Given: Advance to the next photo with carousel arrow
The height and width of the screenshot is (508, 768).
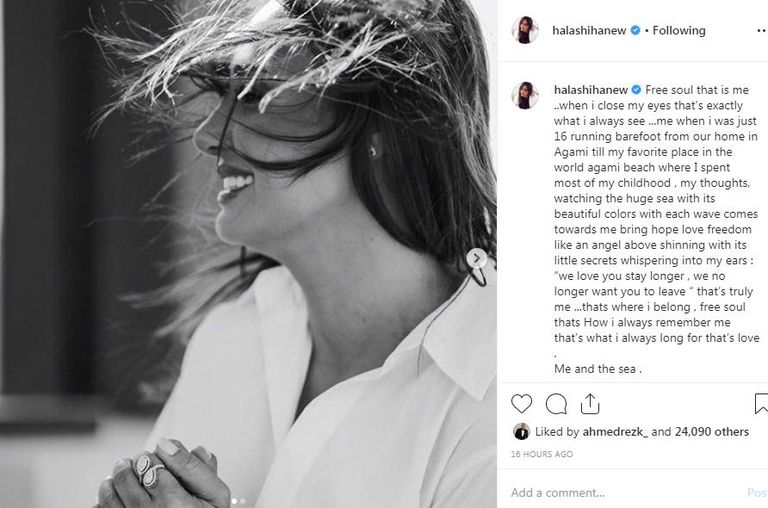Looking at the screenshot, I should tap(477, 258).
